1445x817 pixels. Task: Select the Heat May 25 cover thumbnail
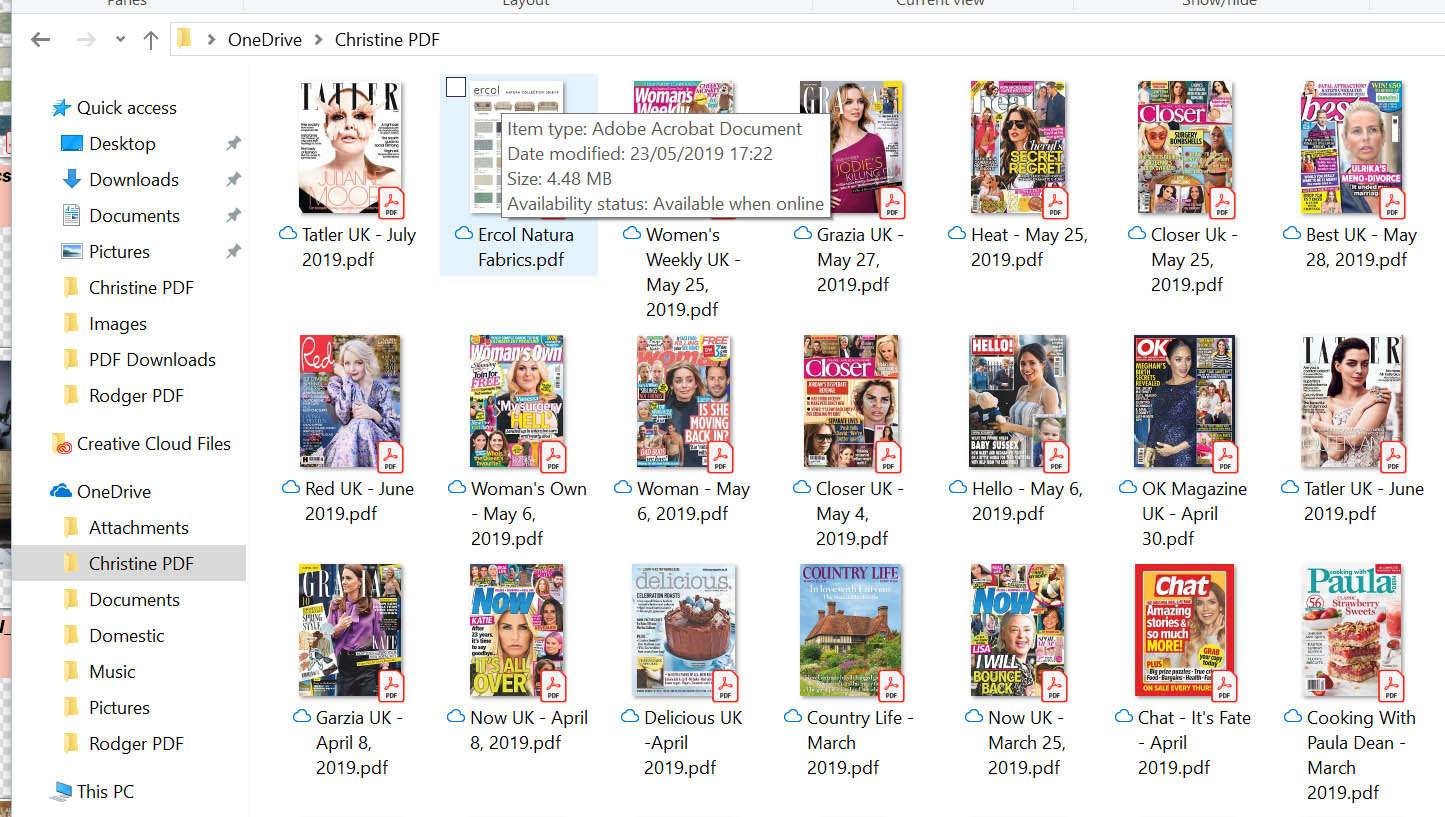pyautogui.click(x=1018, y=148)
